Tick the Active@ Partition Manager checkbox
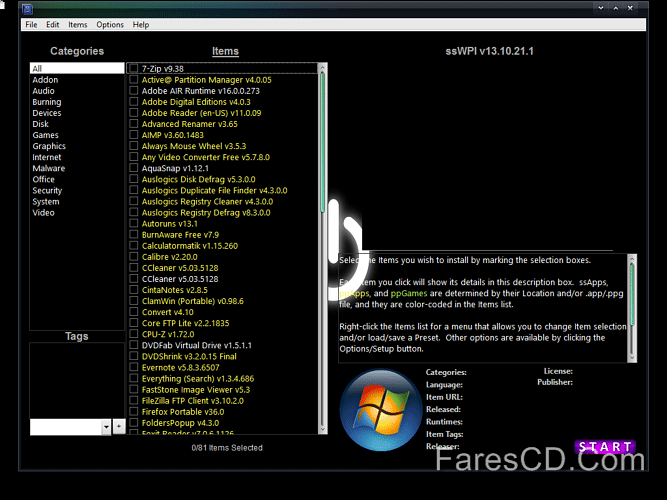The height and width of the screenshot is (500, 667). (134, 80)
